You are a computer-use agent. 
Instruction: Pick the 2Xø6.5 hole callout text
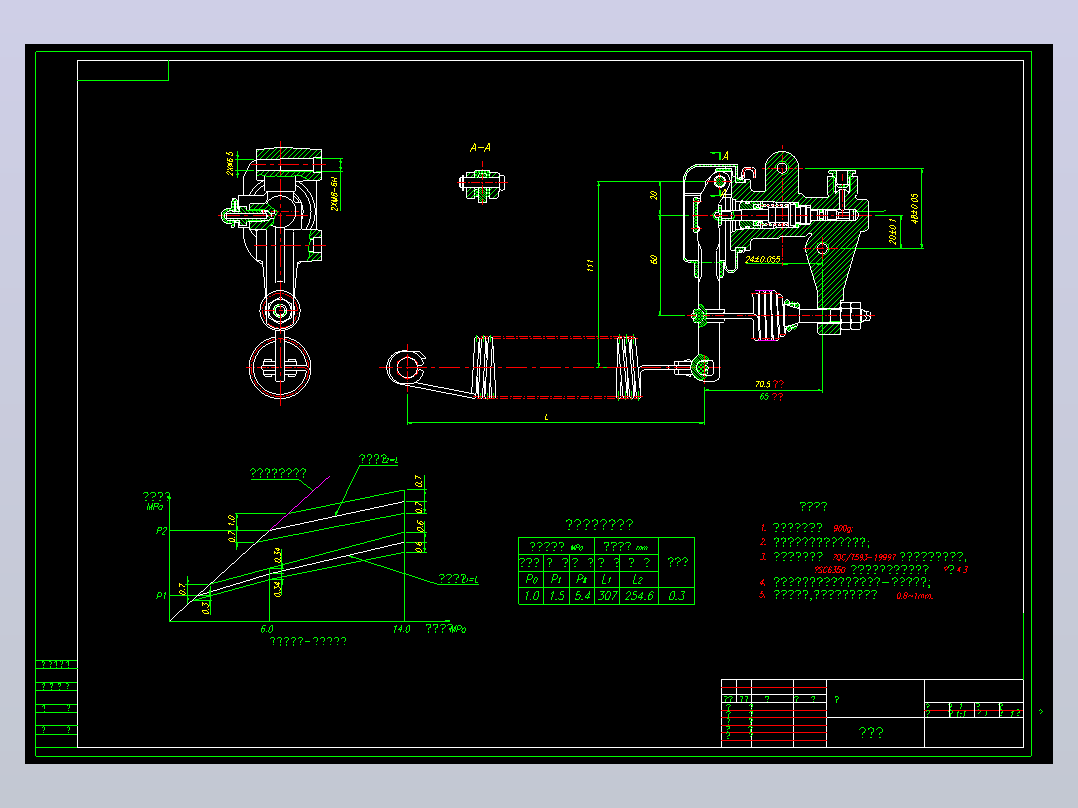pyautogui.click(x=230, y=163)
